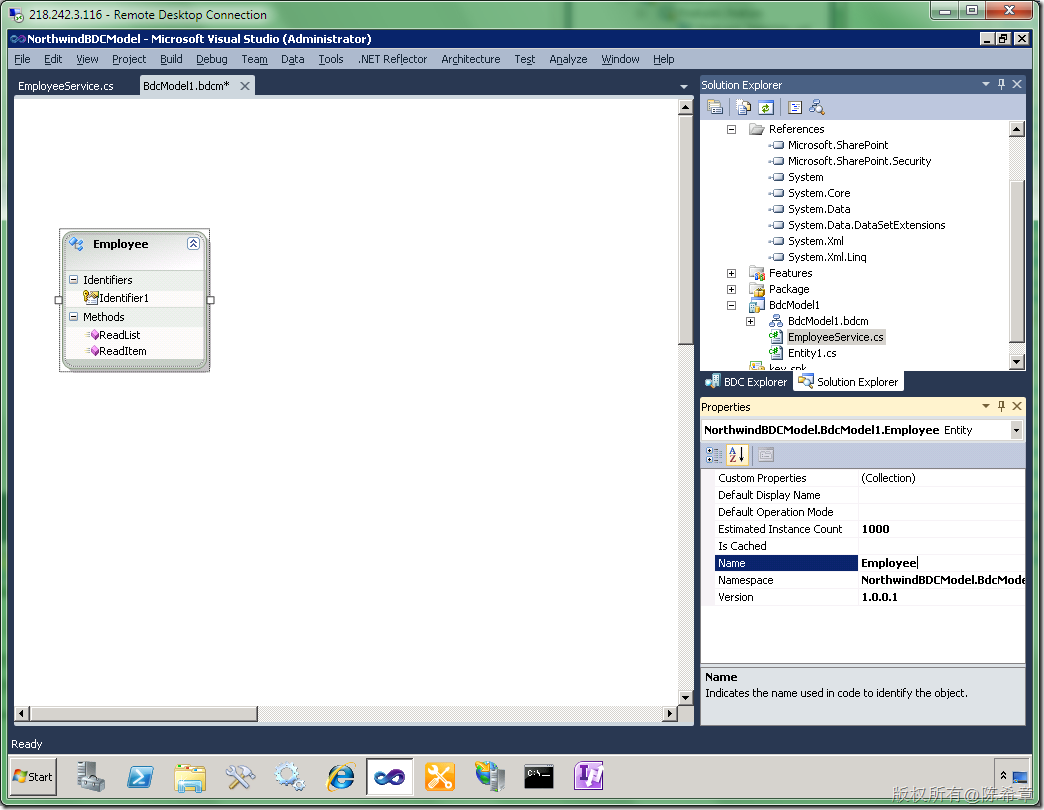The height and width of the screenshot is (810, 1044).
Task: Expand the BdcModel1.bdcm file node
Action: [x=750, y=321]
